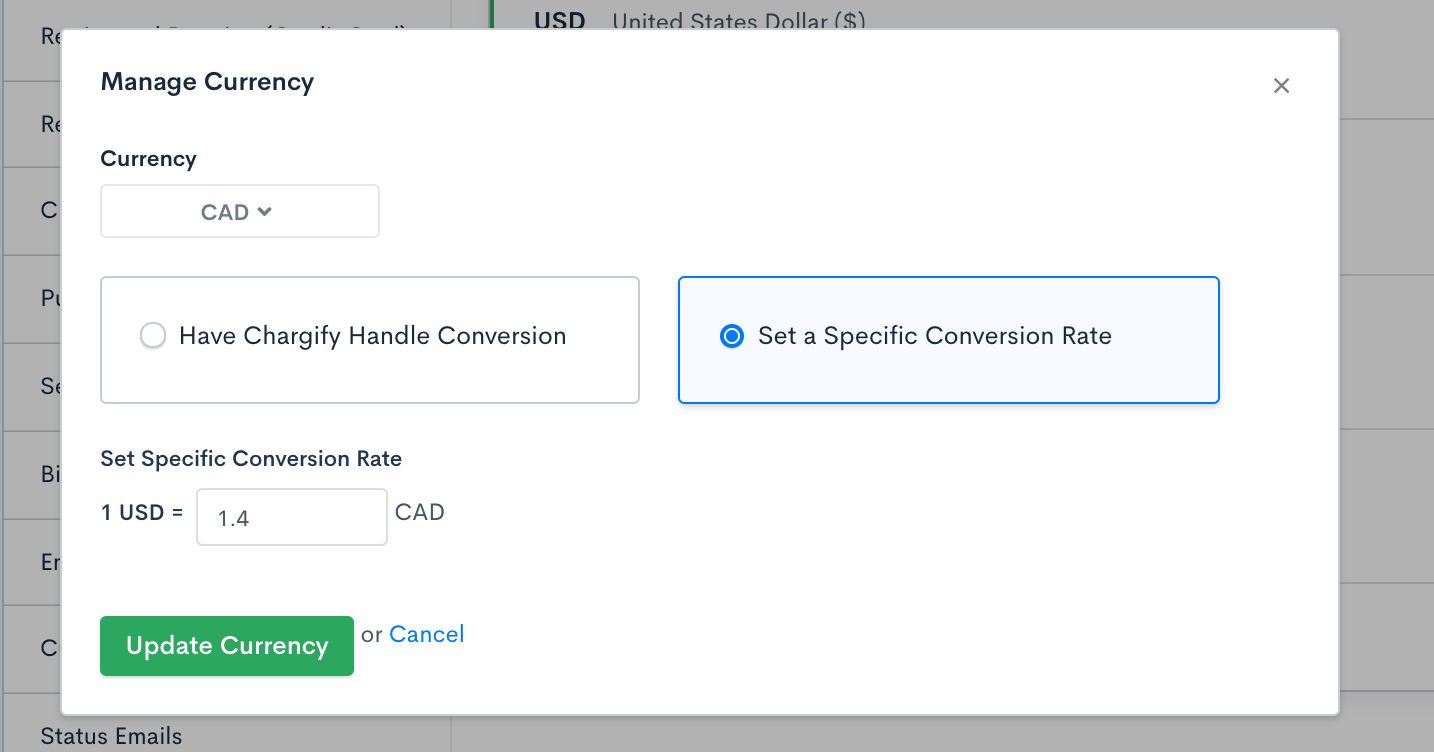The image size is (1434, 752).
Task: Click the Cancel link
Action: coord(426,634)
